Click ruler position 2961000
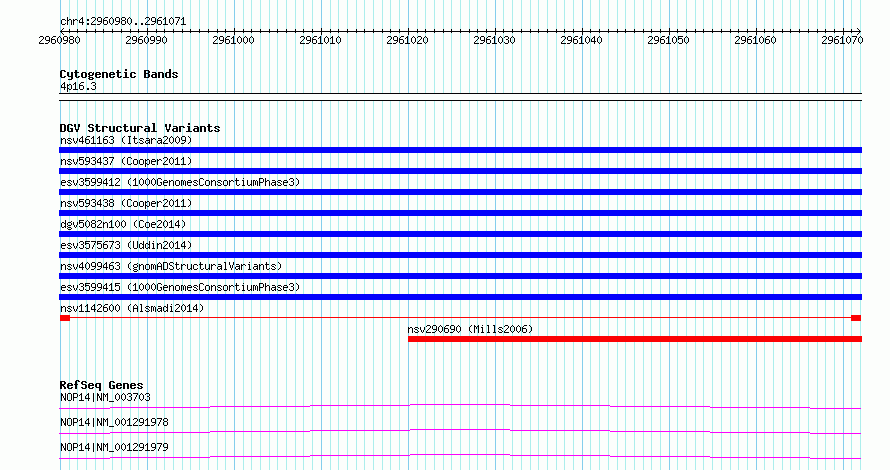This screenshot has width=890, height=470. [233, 40]
